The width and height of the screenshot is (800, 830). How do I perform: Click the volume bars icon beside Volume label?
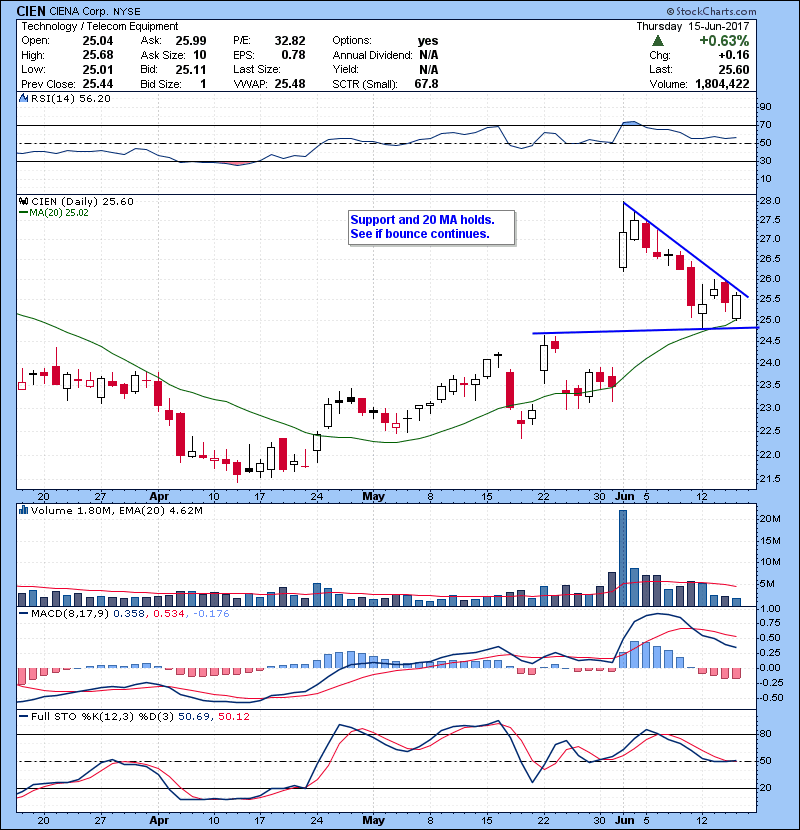[23, 510]
